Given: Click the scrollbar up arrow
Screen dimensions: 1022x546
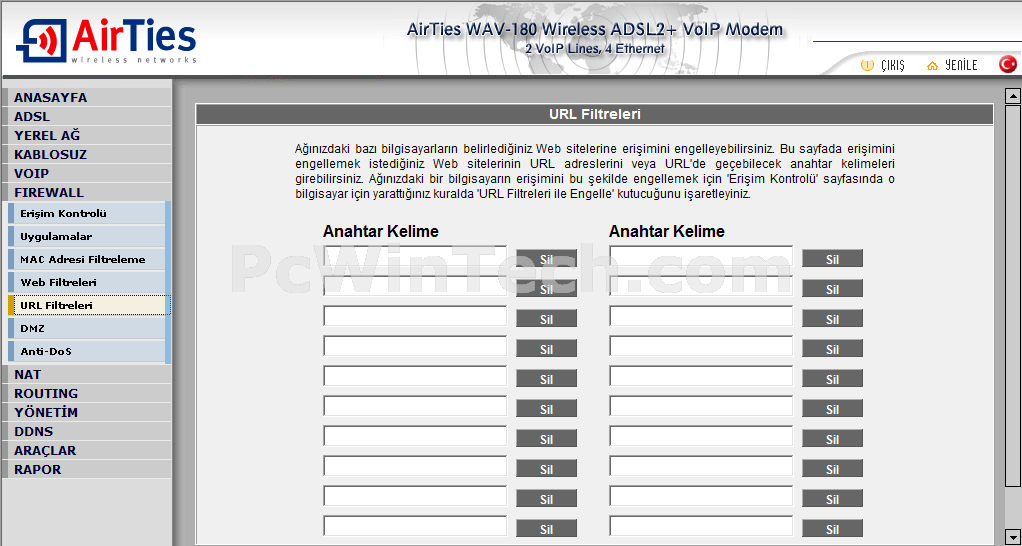Looking at the screenshot, I should click(x=1012, y=96).
